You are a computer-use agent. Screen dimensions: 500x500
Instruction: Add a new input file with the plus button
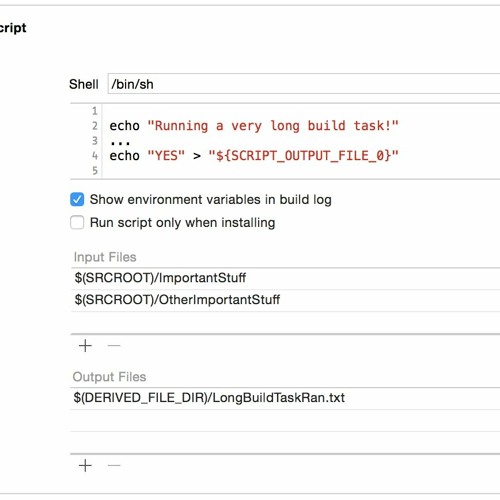click(x=85, y=346)
